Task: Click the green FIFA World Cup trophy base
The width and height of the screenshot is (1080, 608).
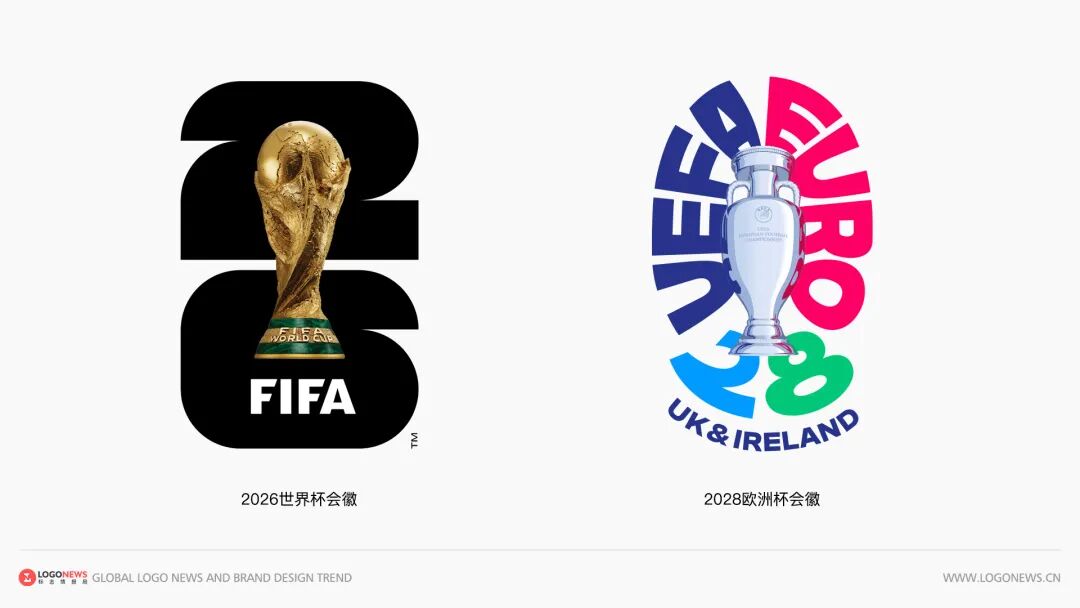Action: coord(300,339)
